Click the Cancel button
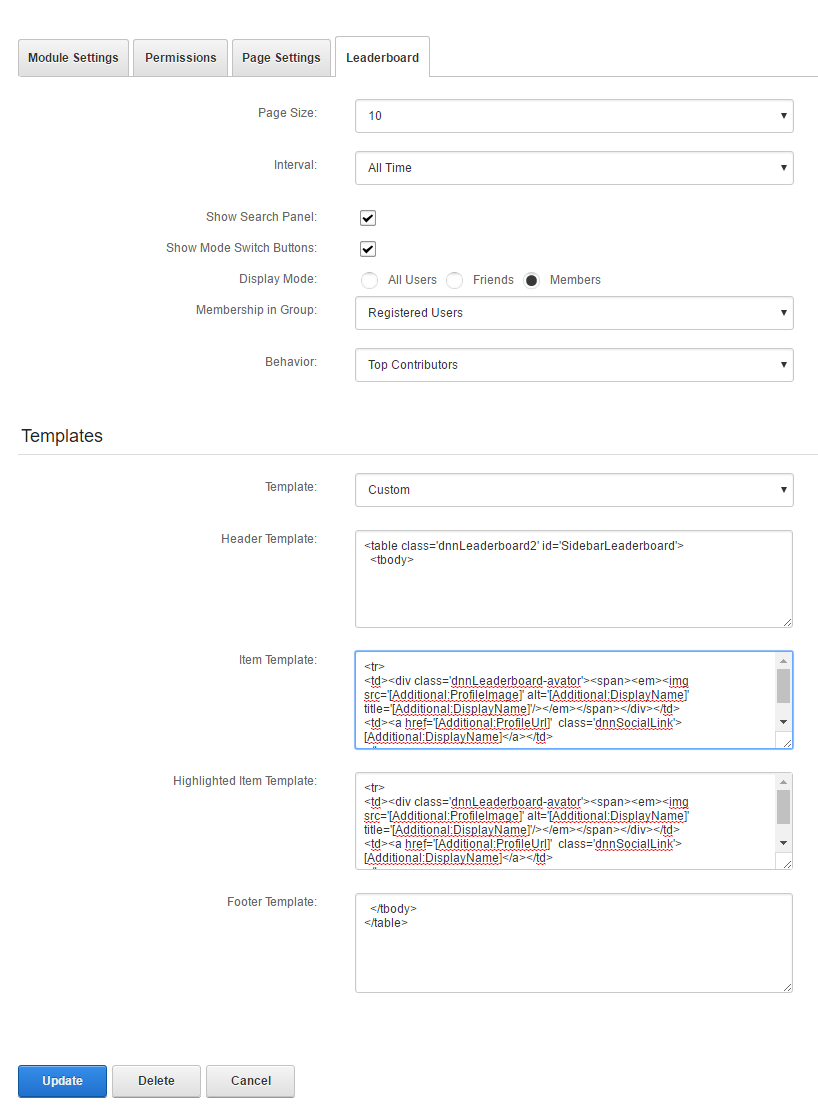The height and width of the screenshot is (1116, 818). 250,1081
